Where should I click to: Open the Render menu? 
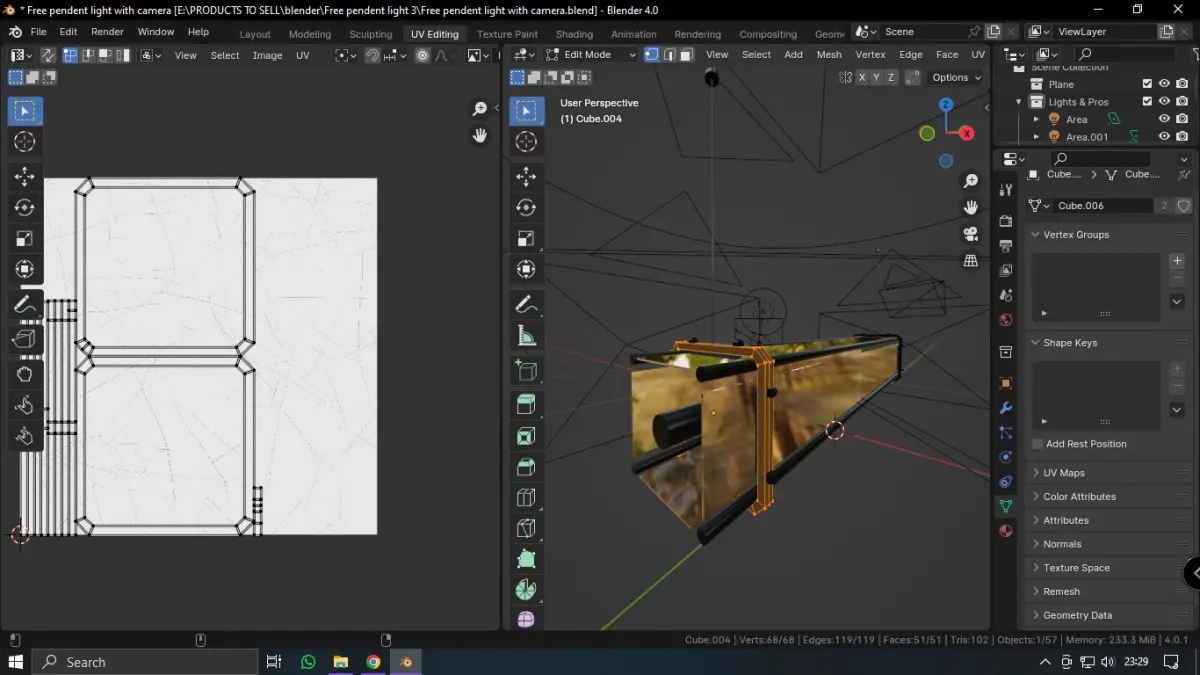click(x=107, y=32)
